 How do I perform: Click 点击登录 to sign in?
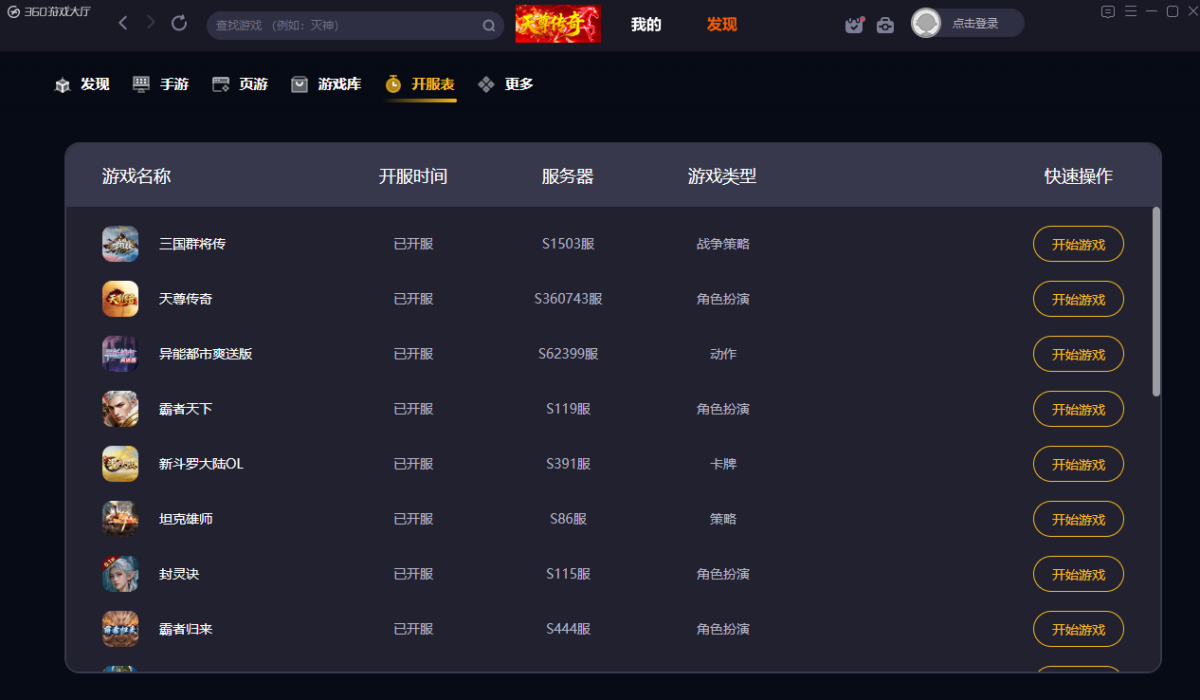click(974, 24)
